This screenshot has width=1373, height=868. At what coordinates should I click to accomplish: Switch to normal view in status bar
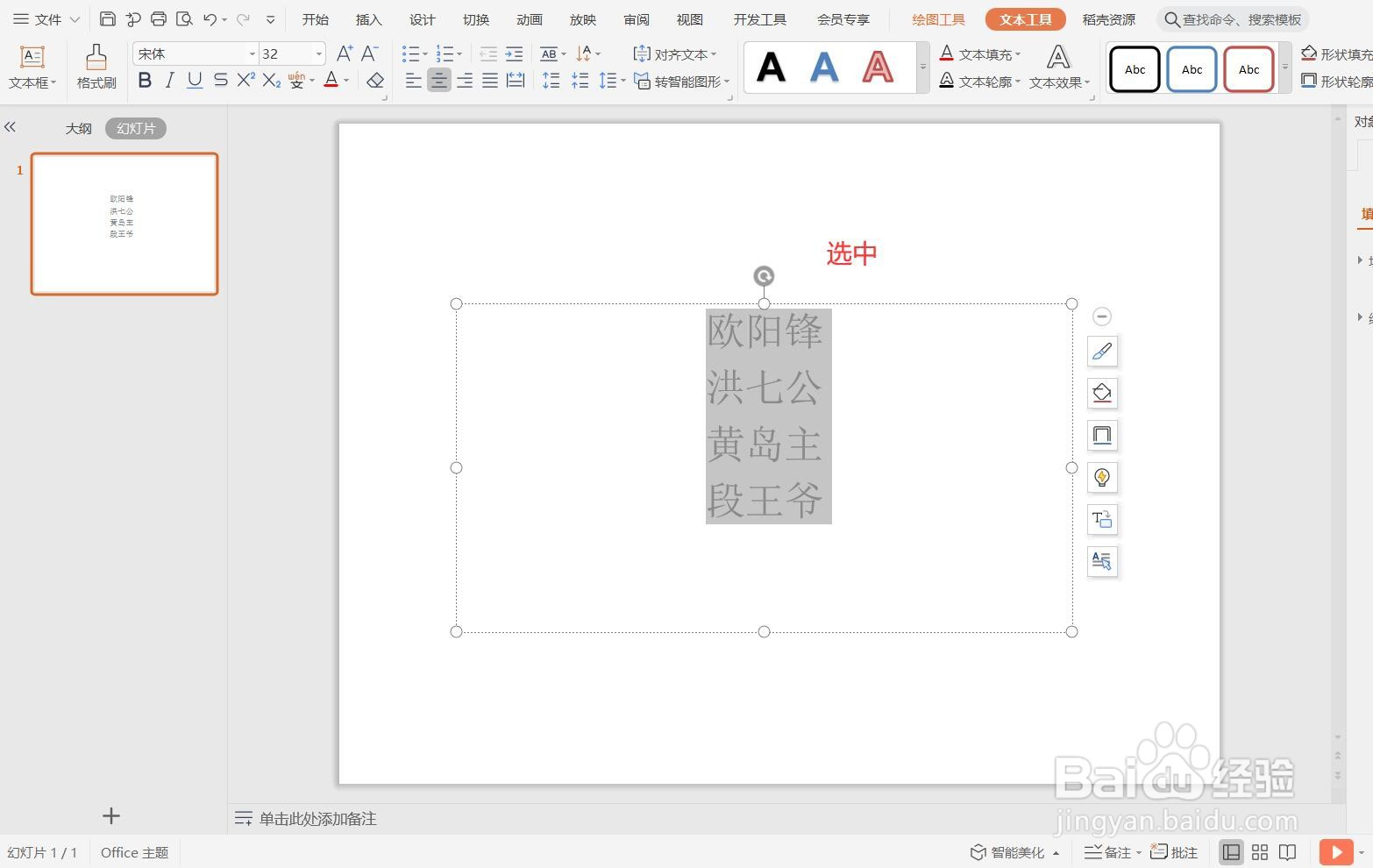point(1232,852)
